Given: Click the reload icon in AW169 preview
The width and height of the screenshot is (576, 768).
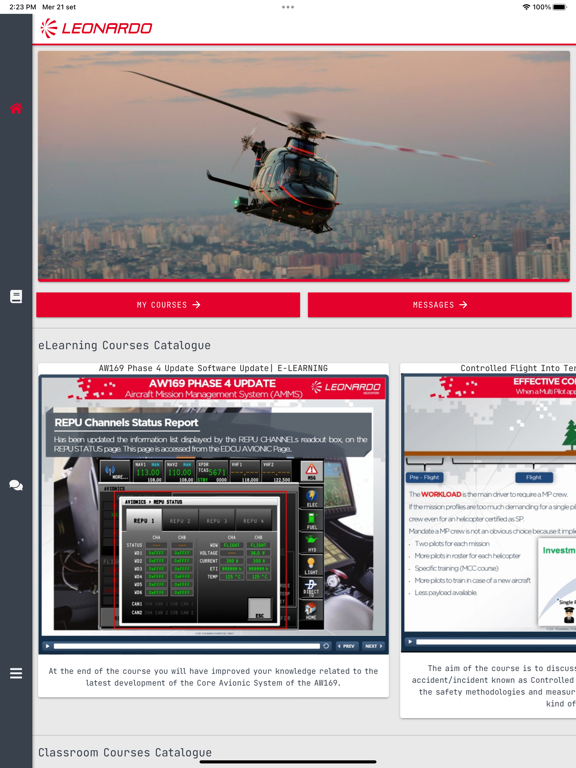Looking at the screenshot, I should point(326,646).
